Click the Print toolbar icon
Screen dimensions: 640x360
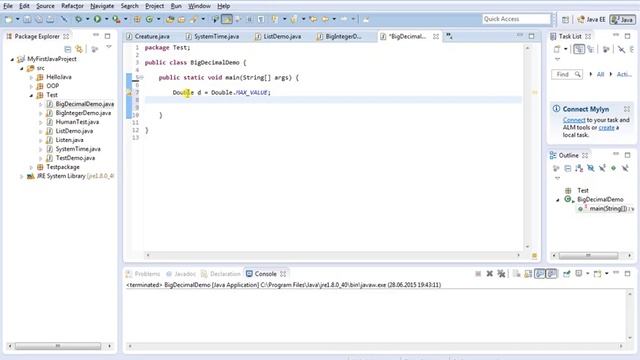(x=50, y=19)
